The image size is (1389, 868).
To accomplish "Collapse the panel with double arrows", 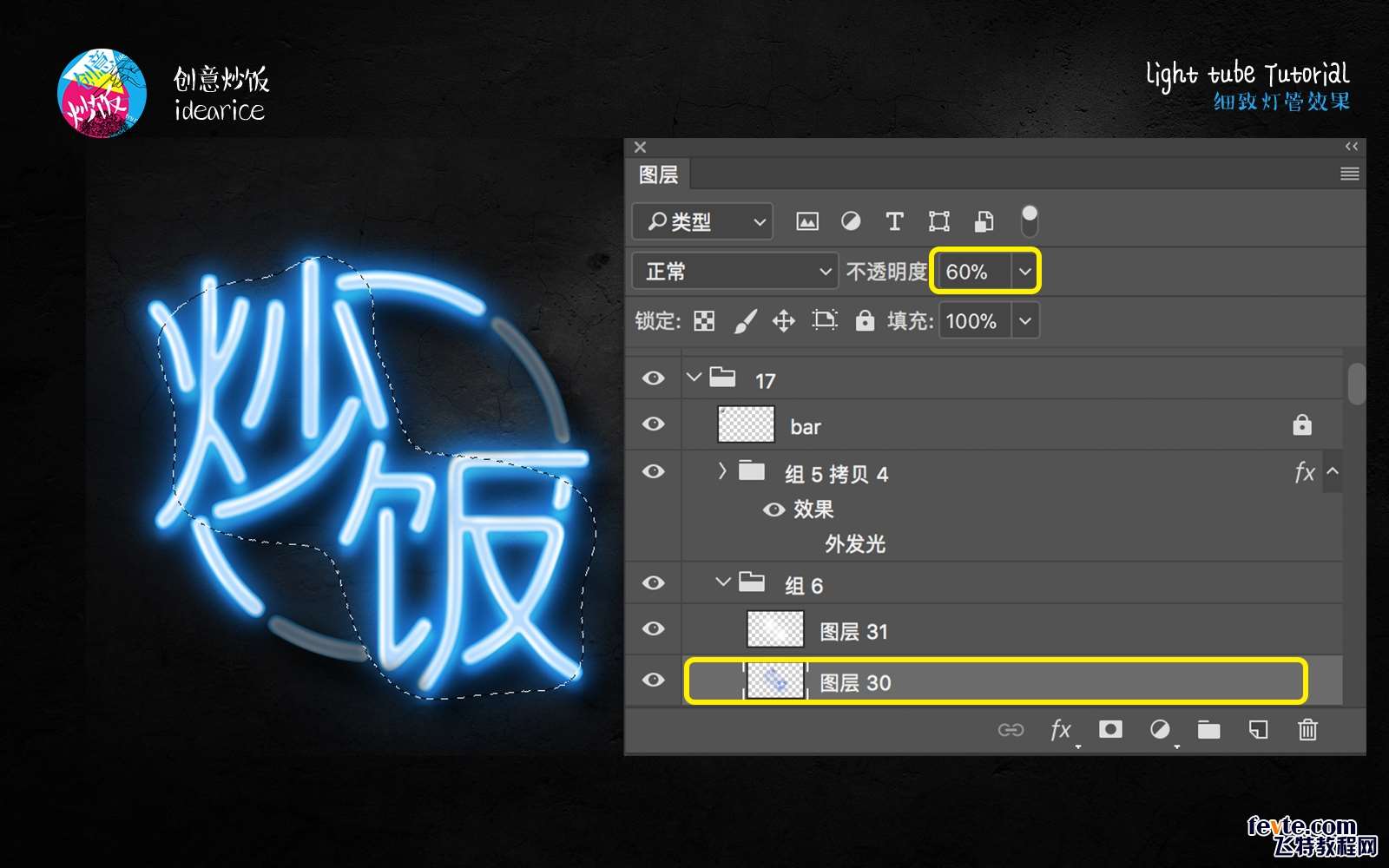I will [x=1352, y=147].
